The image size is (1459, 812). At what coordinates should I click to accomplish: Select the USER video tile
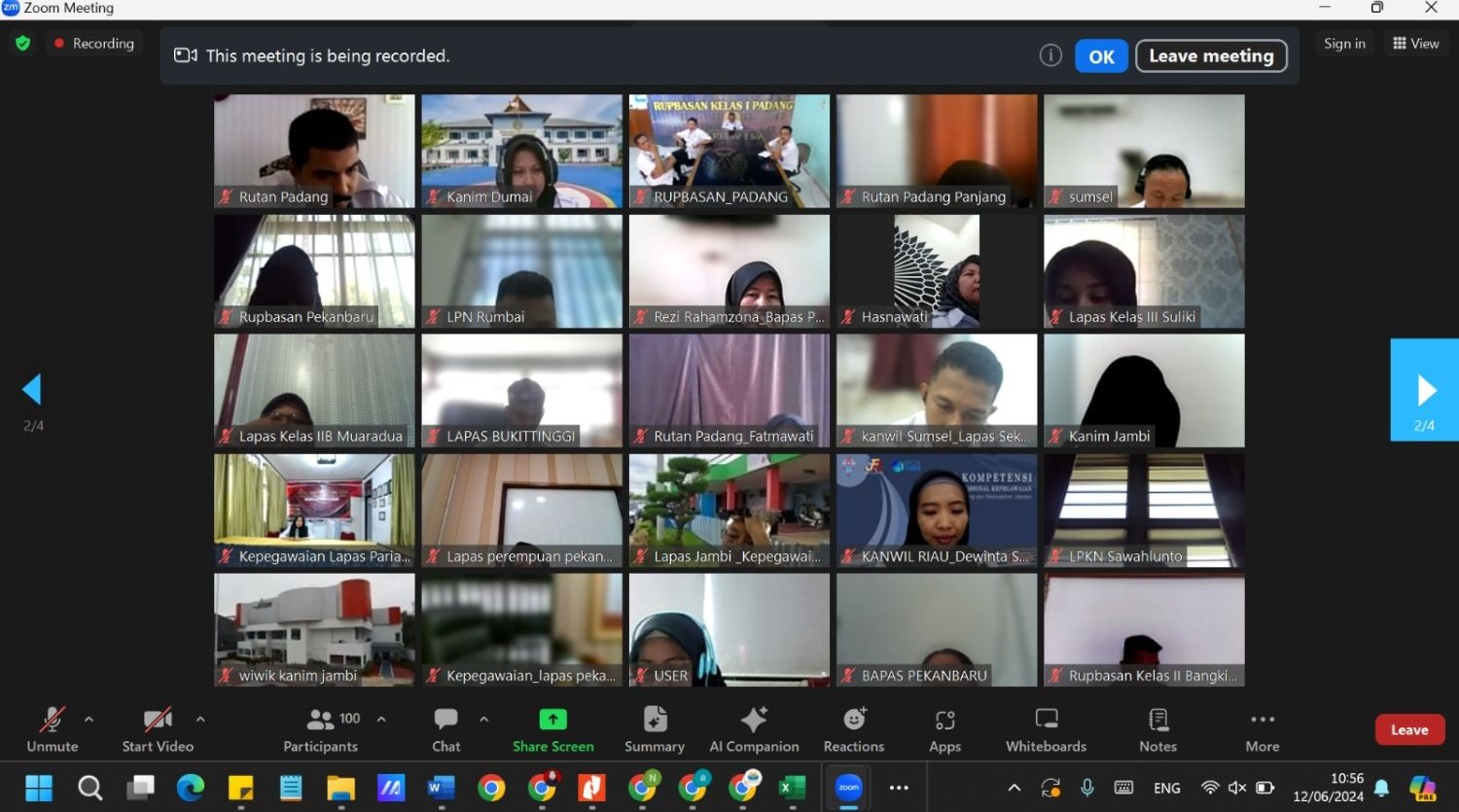729,630
